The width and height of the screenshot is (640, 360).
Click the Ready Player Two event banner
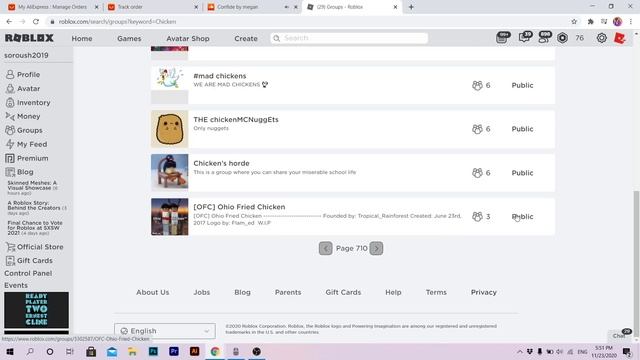click(x=36, y=310)
